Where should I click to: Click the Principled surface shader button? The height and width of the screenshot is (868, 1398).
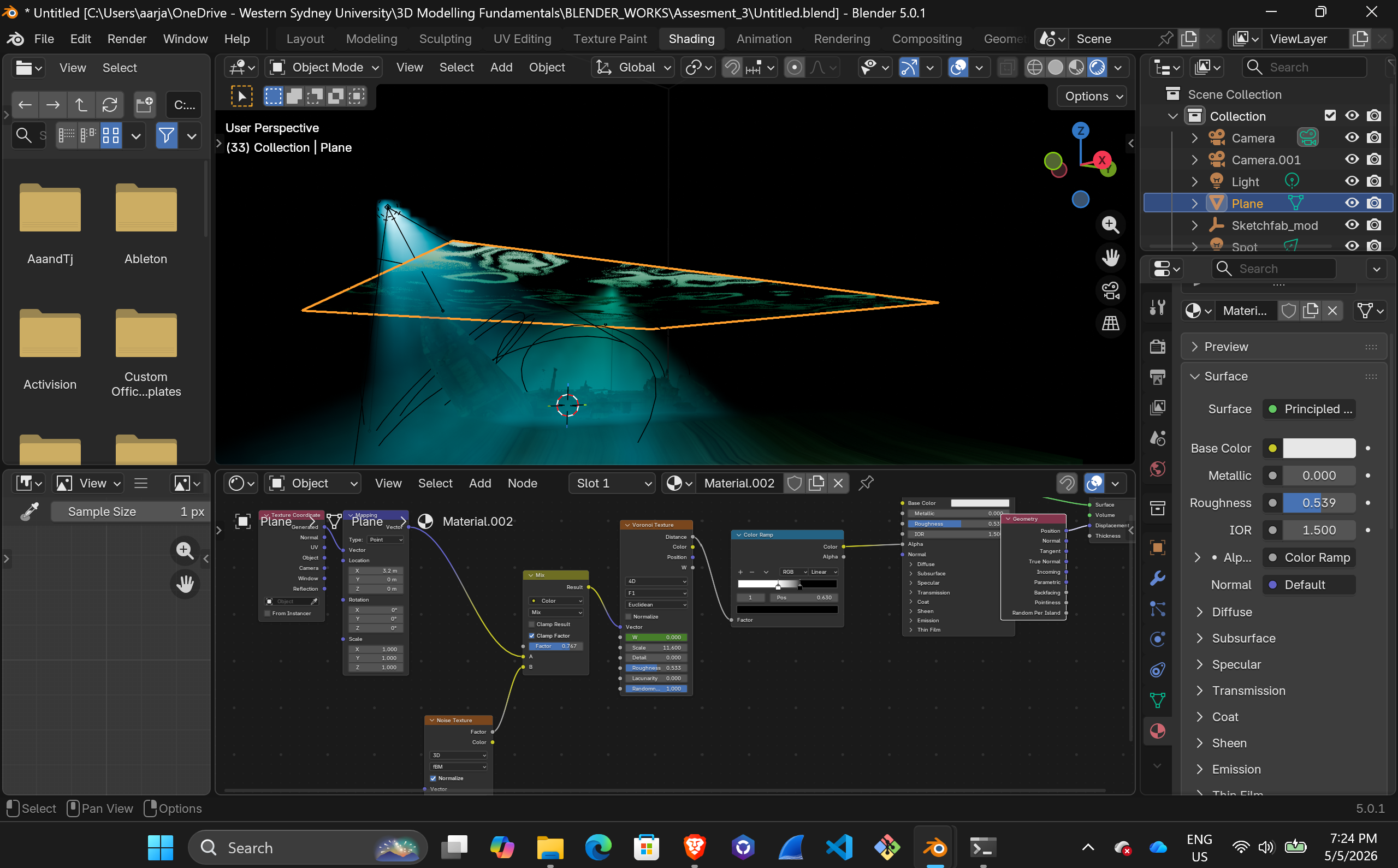point(1309,409)
